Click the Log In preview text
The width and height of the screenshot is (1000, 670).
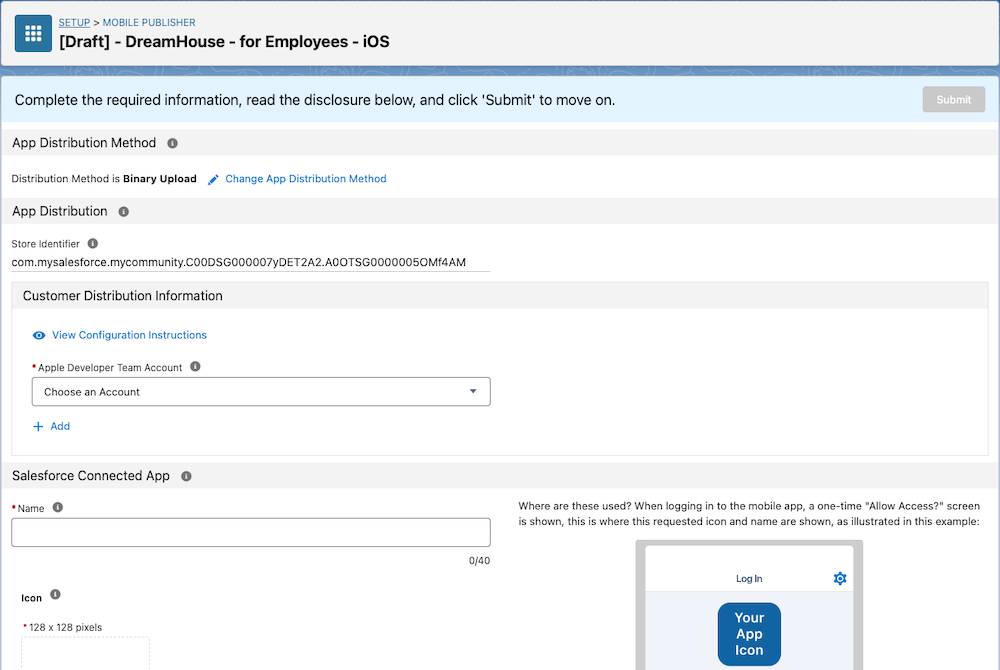click(749, 579)
